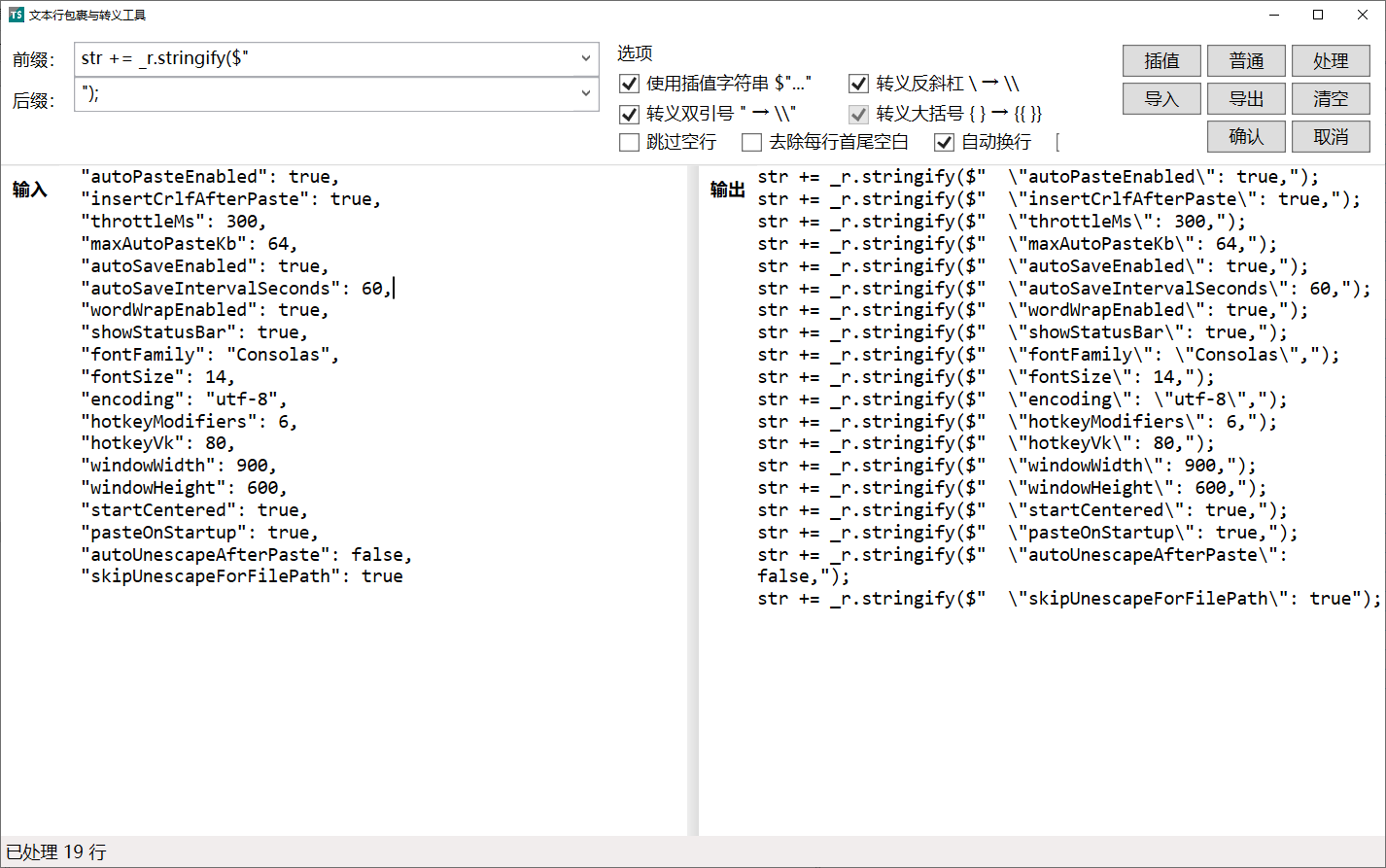
Task: Click the greyed 转义大括号 checkbox
Action: pos(858,114)
